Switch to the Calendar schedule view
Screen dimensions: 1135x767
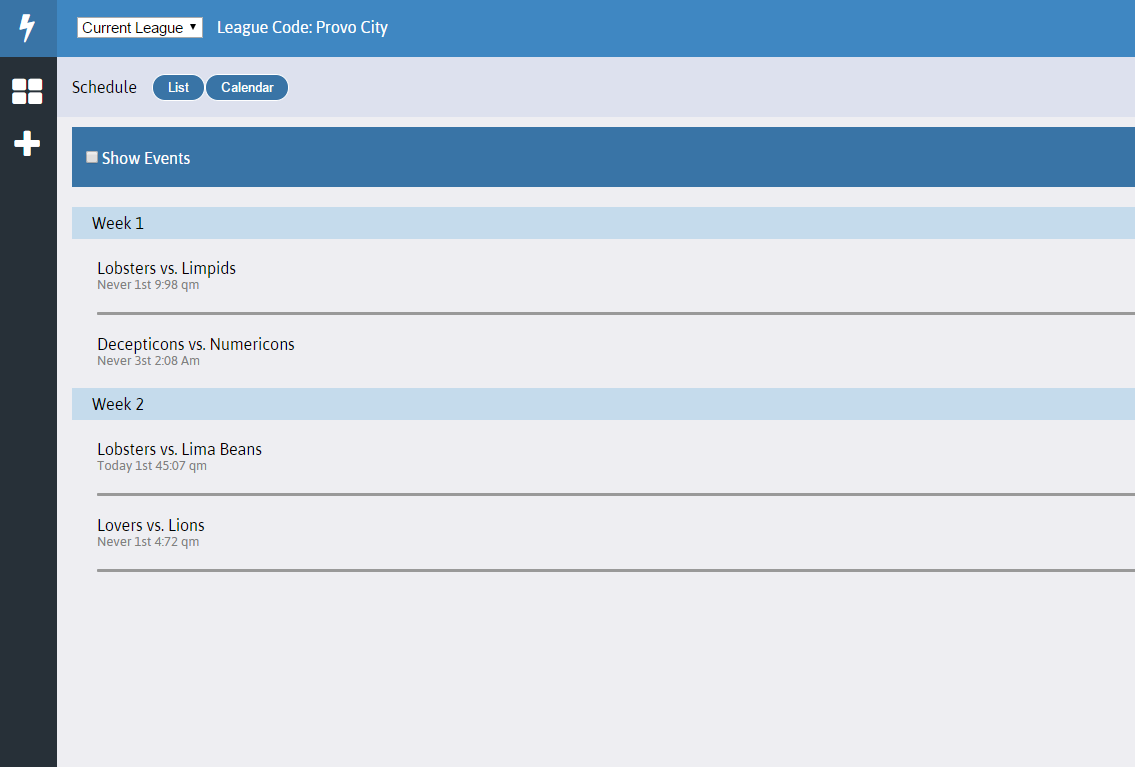pos(247,88)
